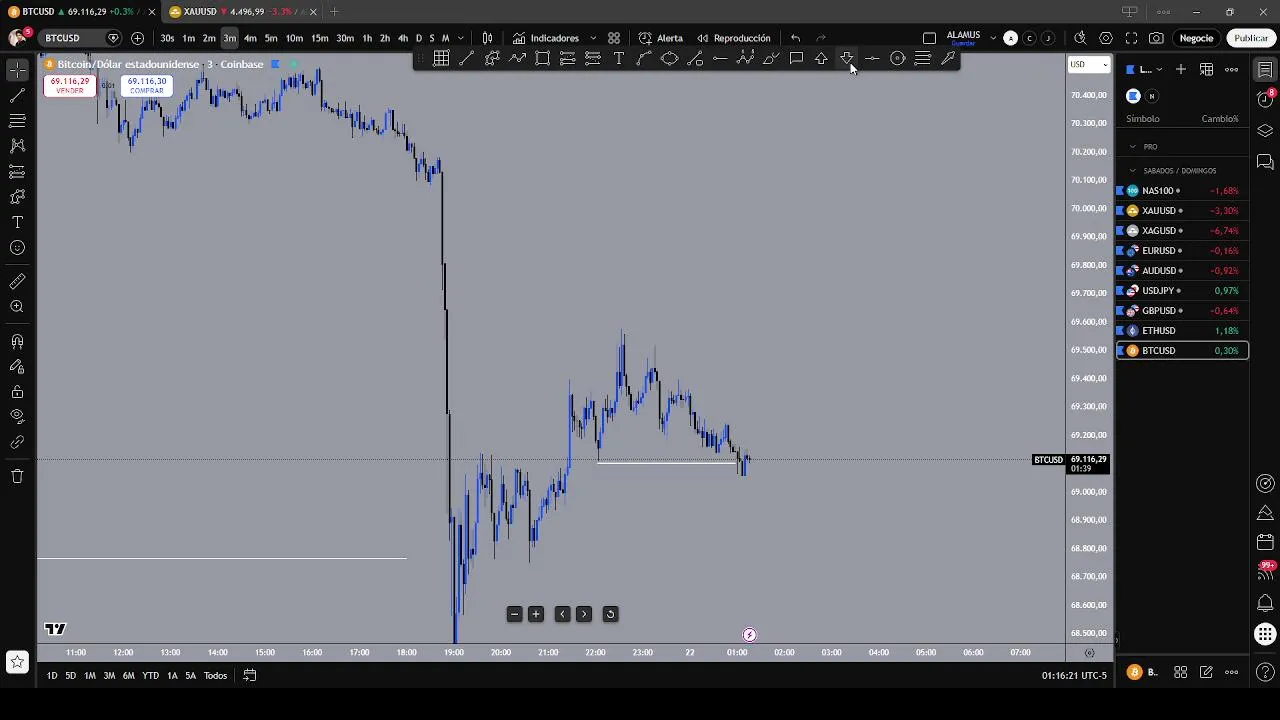Viewport: 1280px width, 720px height.
Task: Select the grid table tool in floating toolbar
Action: click(x=441, y=58)
